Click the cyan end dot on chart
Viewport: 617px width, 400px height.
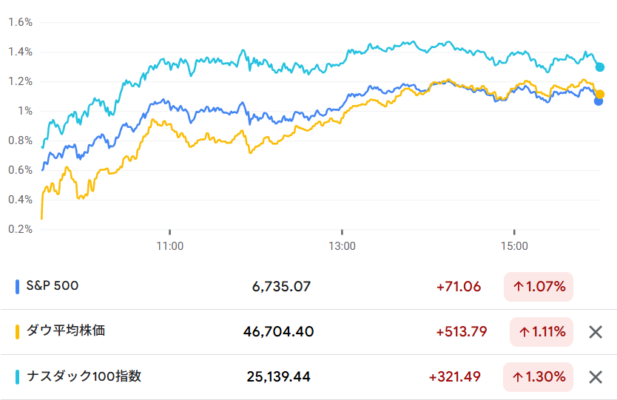click(600, 67)
